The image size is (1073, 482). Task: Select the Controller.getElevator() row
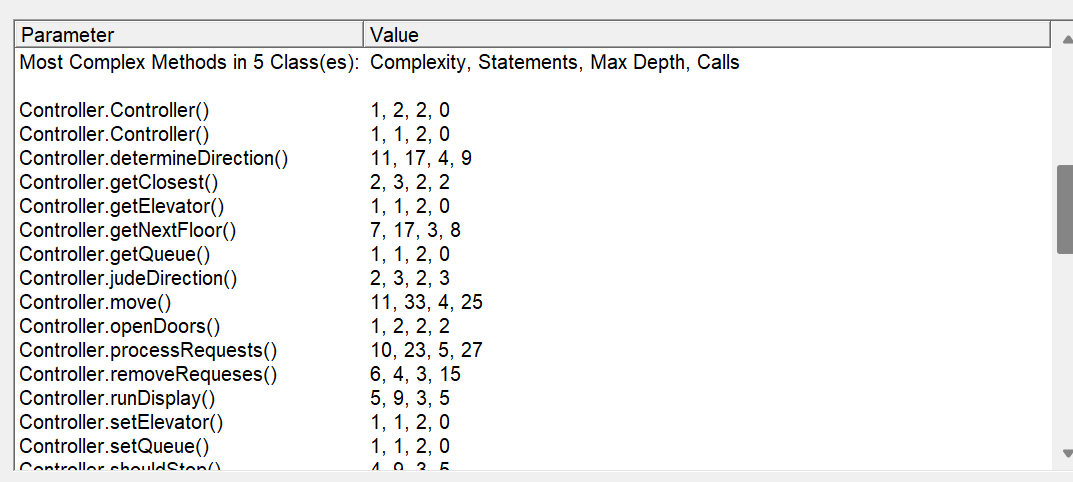pos(533,206)
